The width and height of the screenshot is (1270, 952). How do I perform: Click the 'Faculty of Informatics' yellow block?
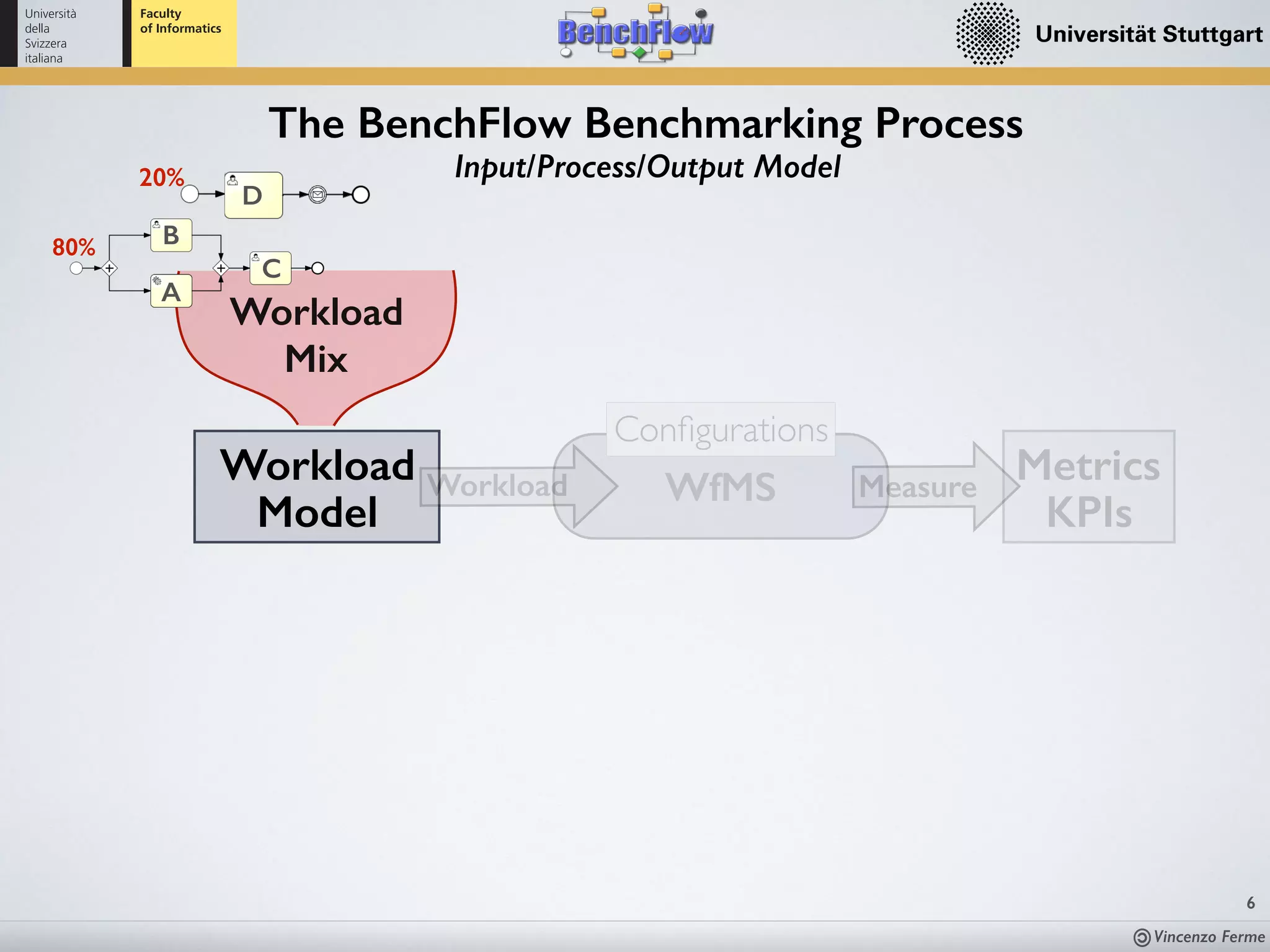184,33
